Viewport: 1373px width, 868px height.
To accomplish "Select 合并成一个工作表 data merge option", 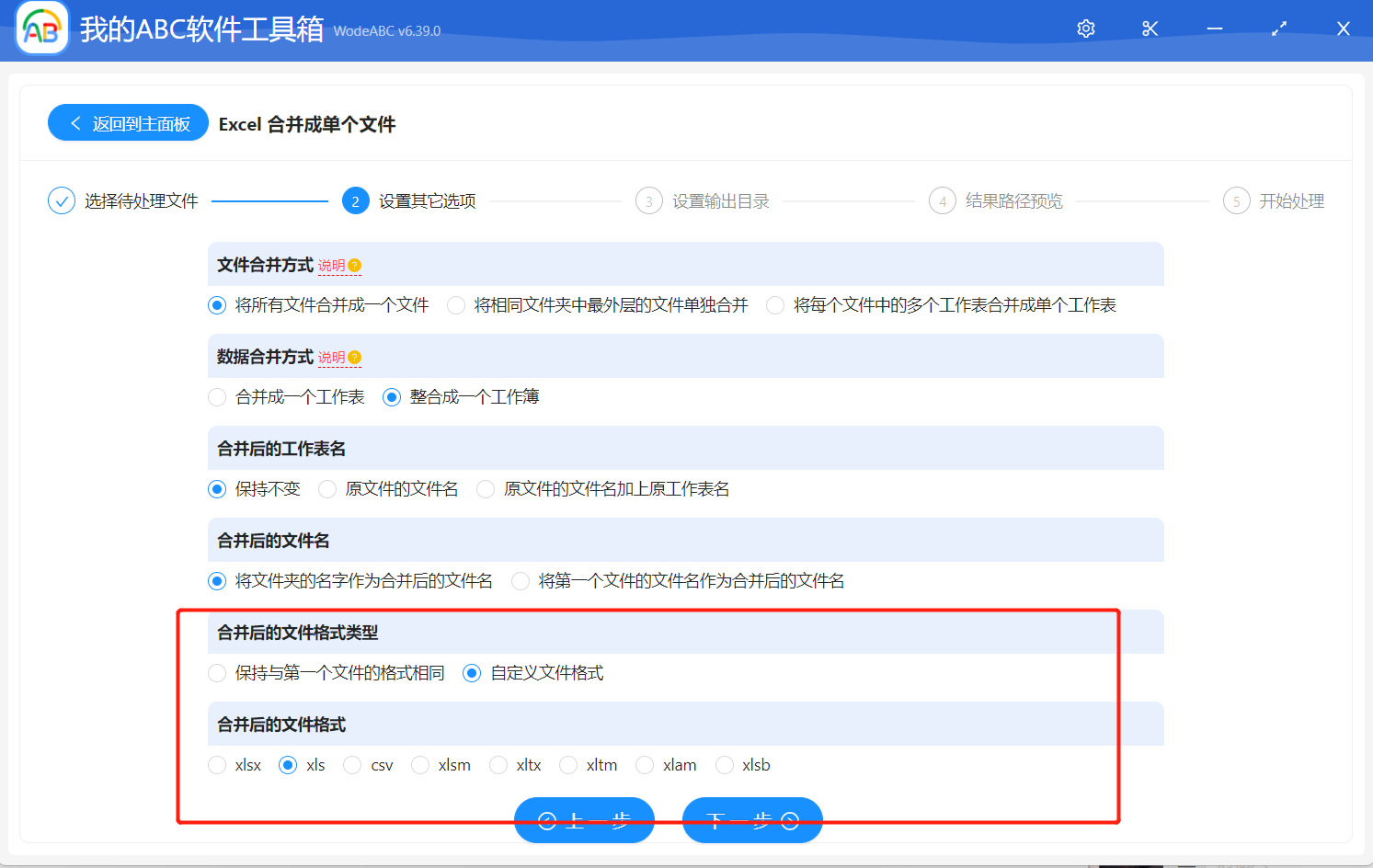I will [217, 397].
